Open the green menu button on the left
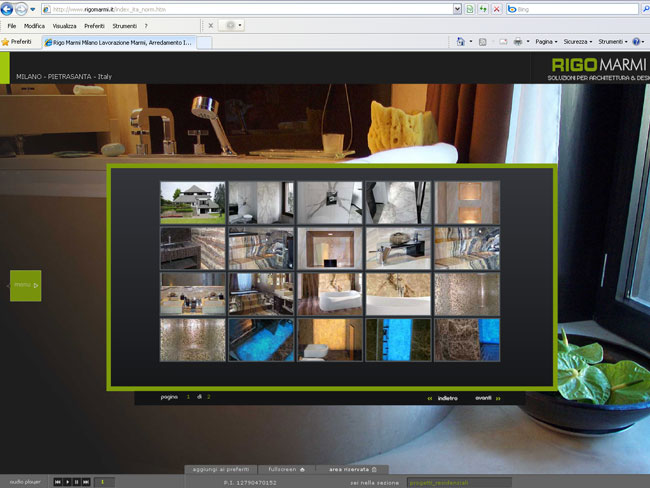Viewport: 650px width, 488px height. [26, 286]
